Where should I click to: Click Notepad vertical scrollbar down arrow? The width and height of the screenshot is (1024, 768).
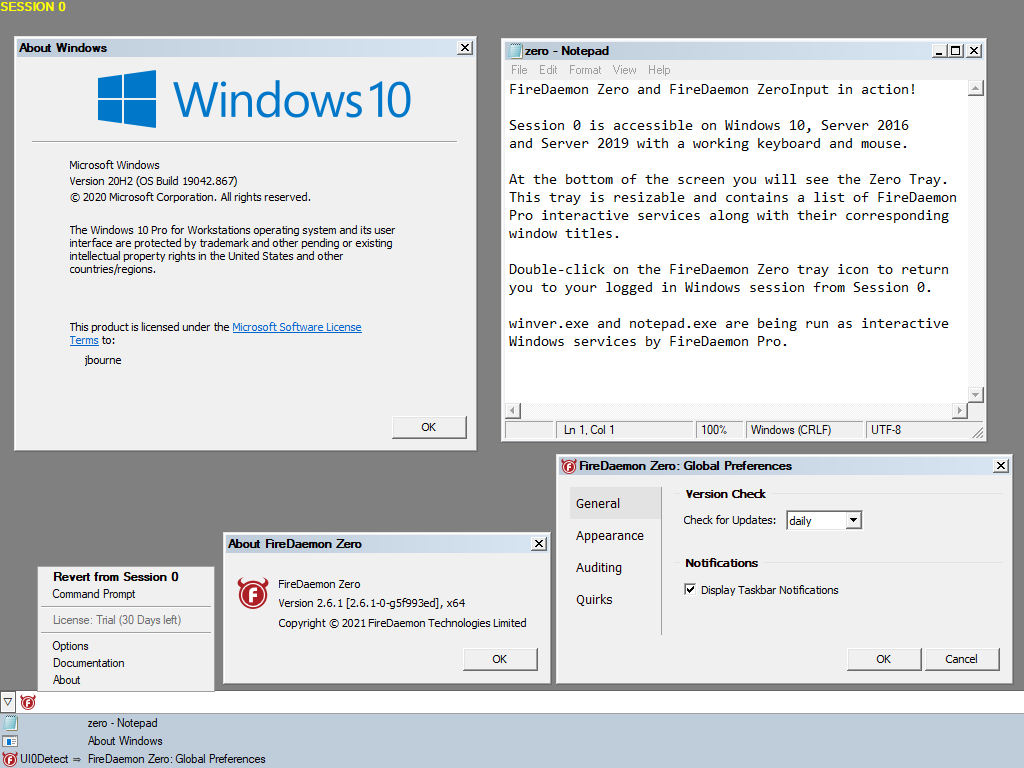click(976, 394)
